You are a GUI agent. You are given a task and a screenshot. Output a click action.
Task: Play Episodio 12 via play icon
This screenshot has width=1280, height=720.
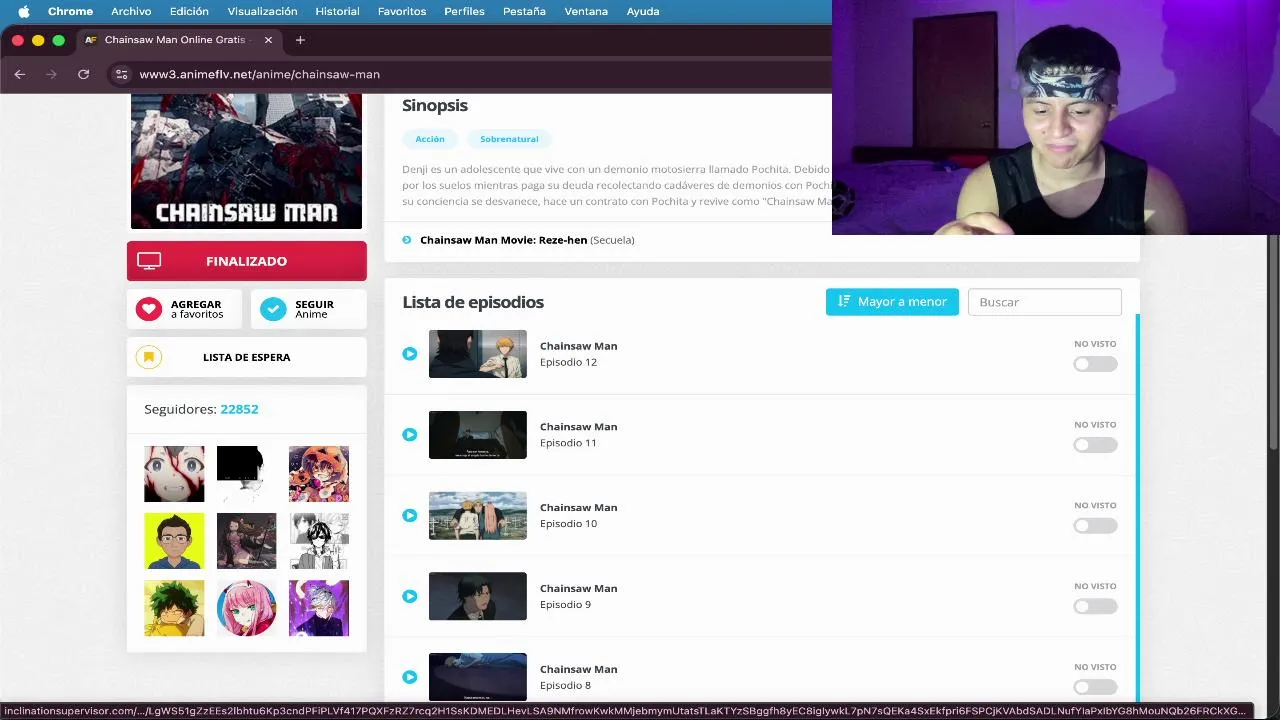click(410, 354)
